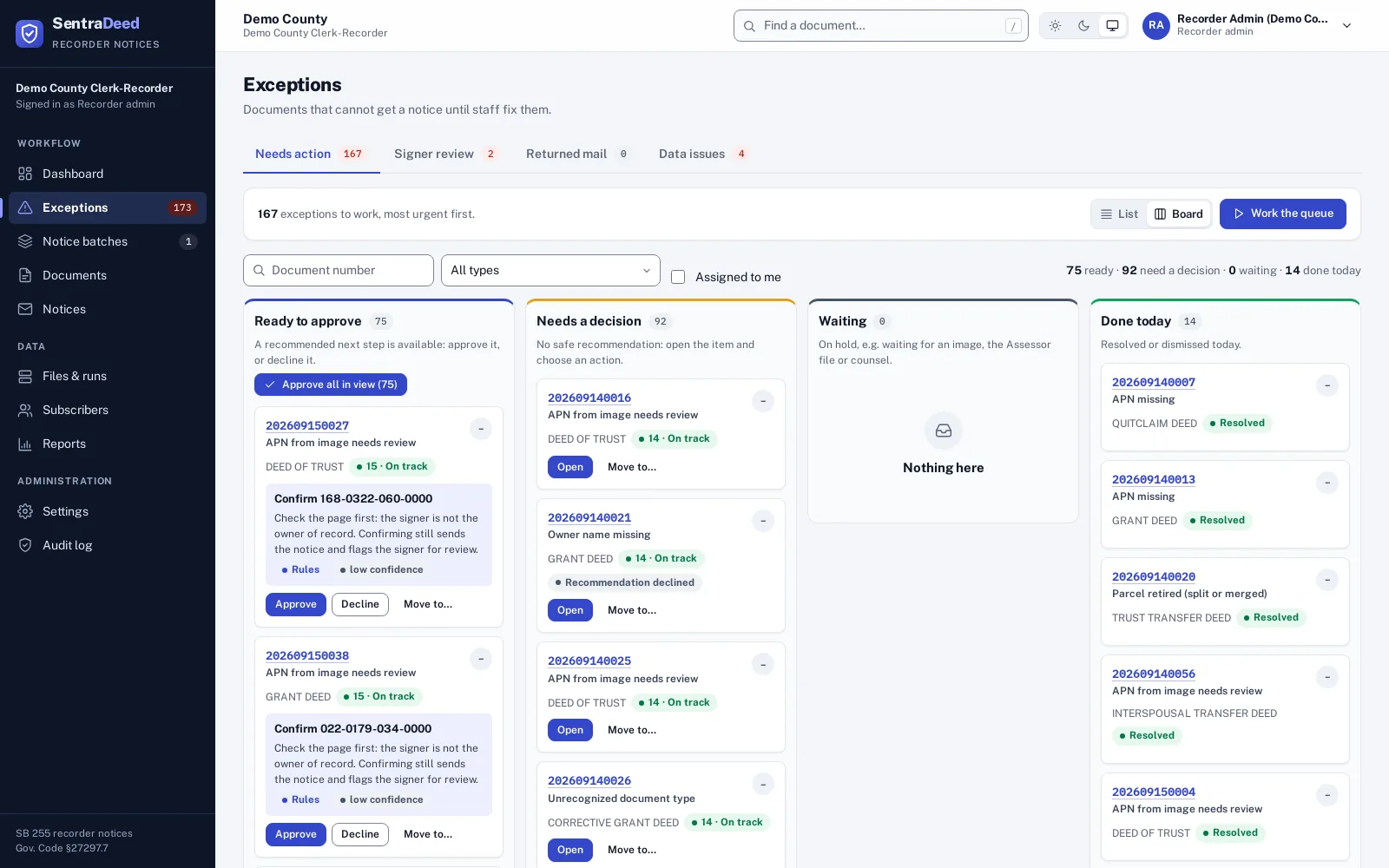
Task: Open Settings in administration
Action: point(108,511)
